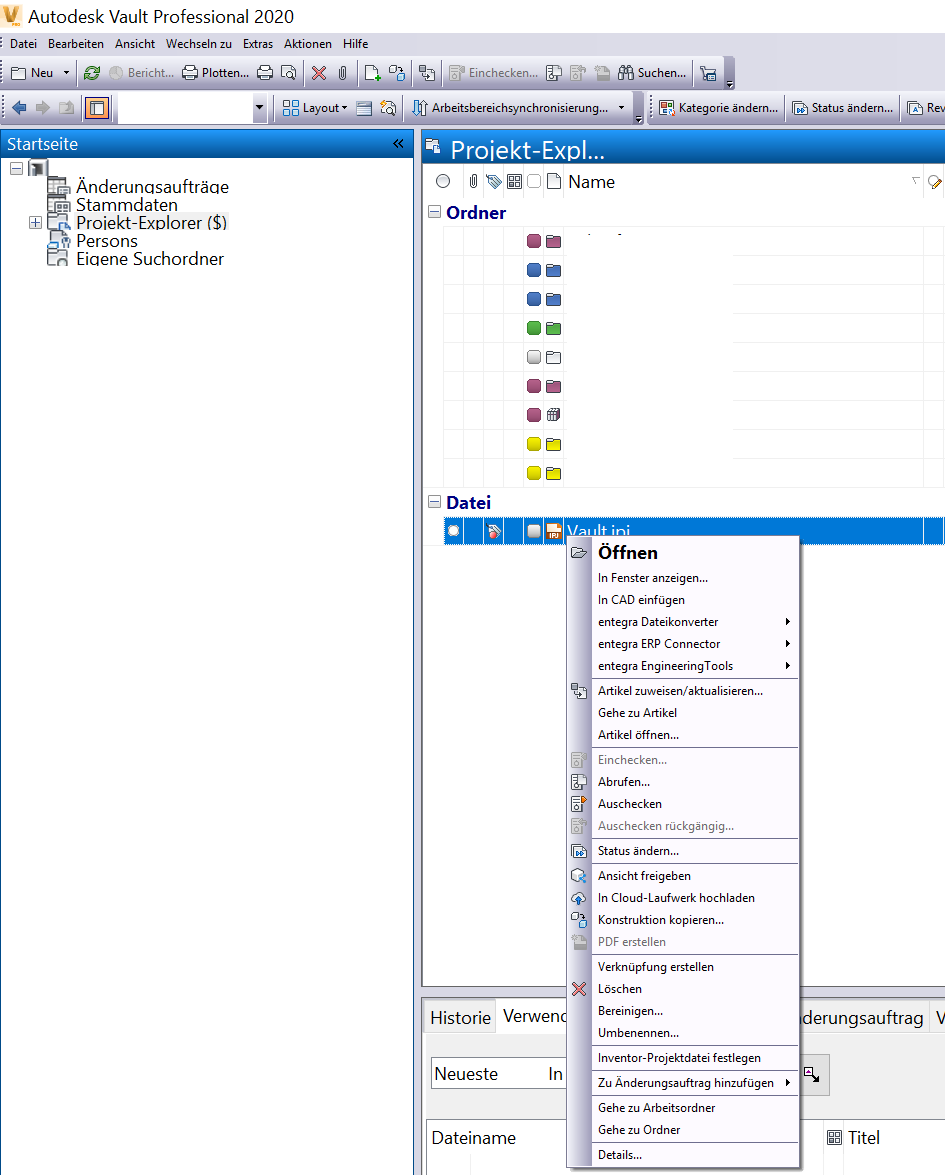
Task: Open the Datei menu
Action: pyautogui.click(x=23, y=43)
